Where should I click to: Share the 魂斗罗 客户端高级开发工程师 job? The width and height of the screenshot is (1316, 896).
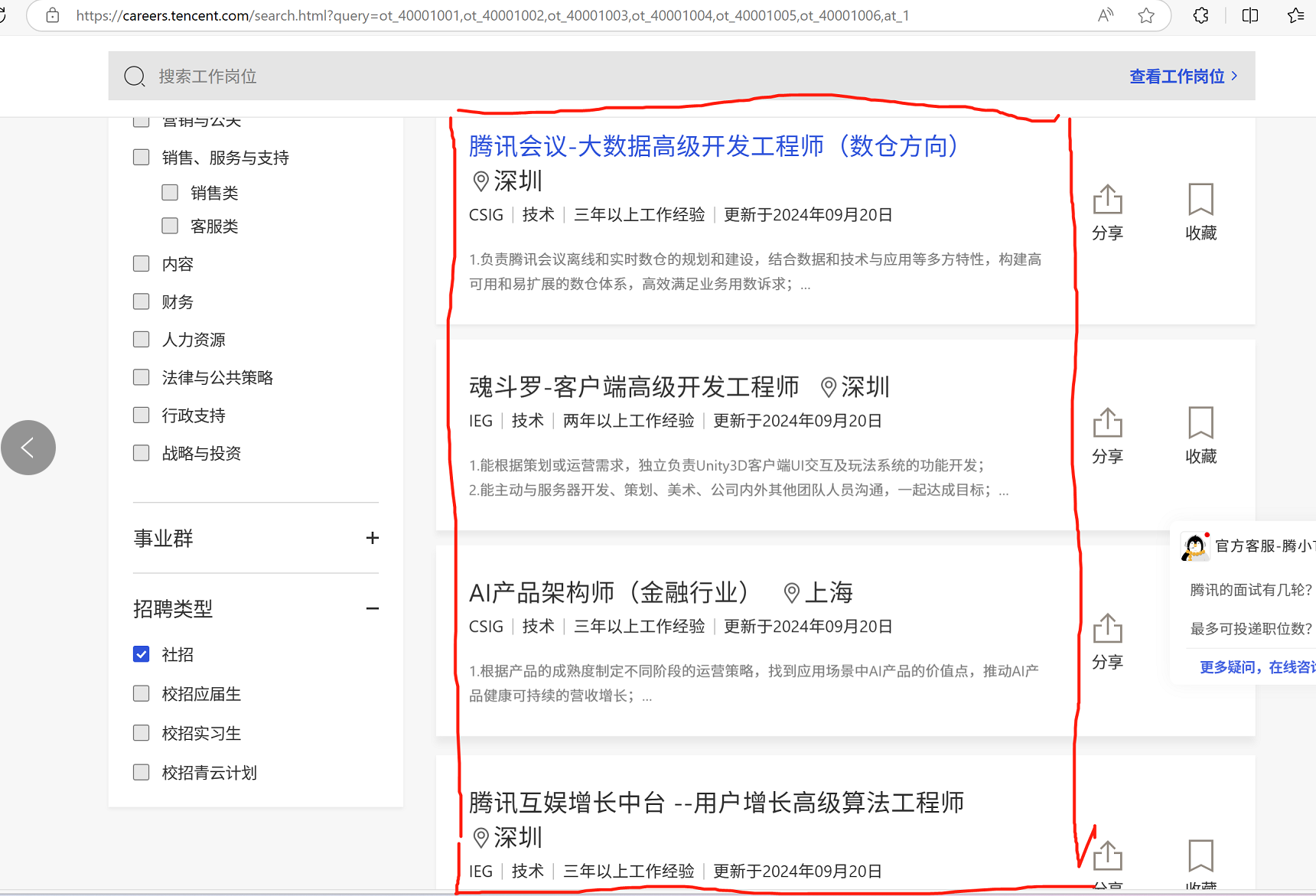pyautogui.click(x=1107, y=436)
